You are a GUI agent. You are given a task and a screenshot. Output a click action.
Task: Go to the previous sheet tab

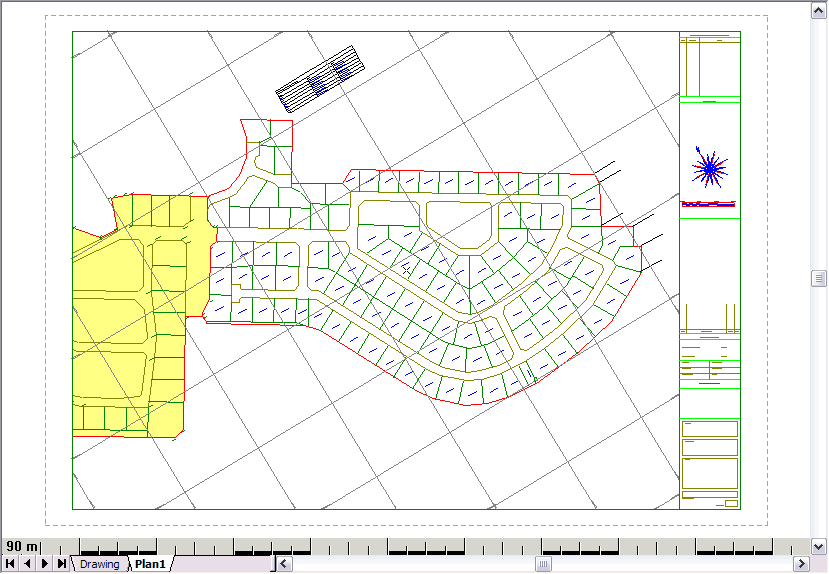pyautogui.click(x=27, y=564)
